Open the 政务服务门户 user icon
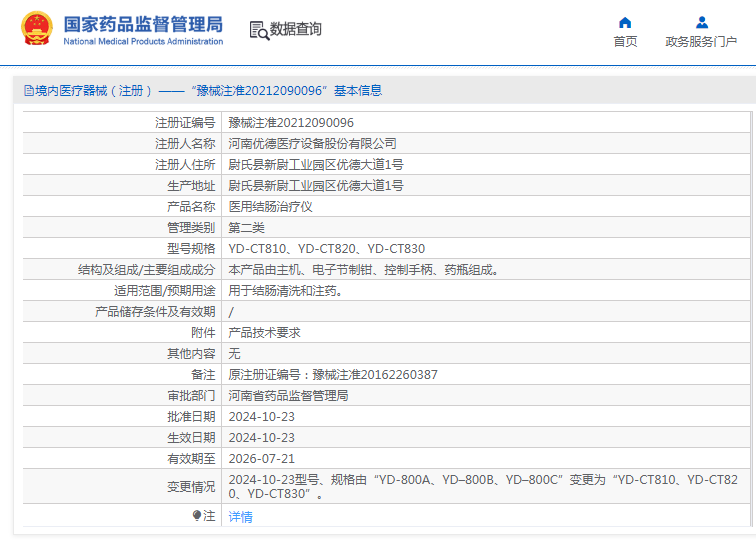756x542 pixels. (x=702, y=23)
